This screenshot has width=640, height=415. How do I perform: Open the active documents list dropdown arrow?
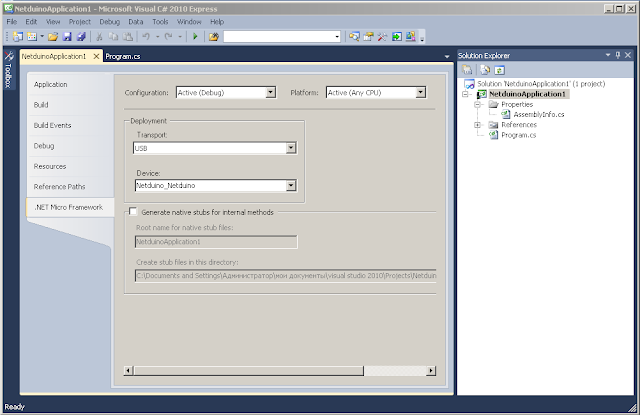coord(447,56)
